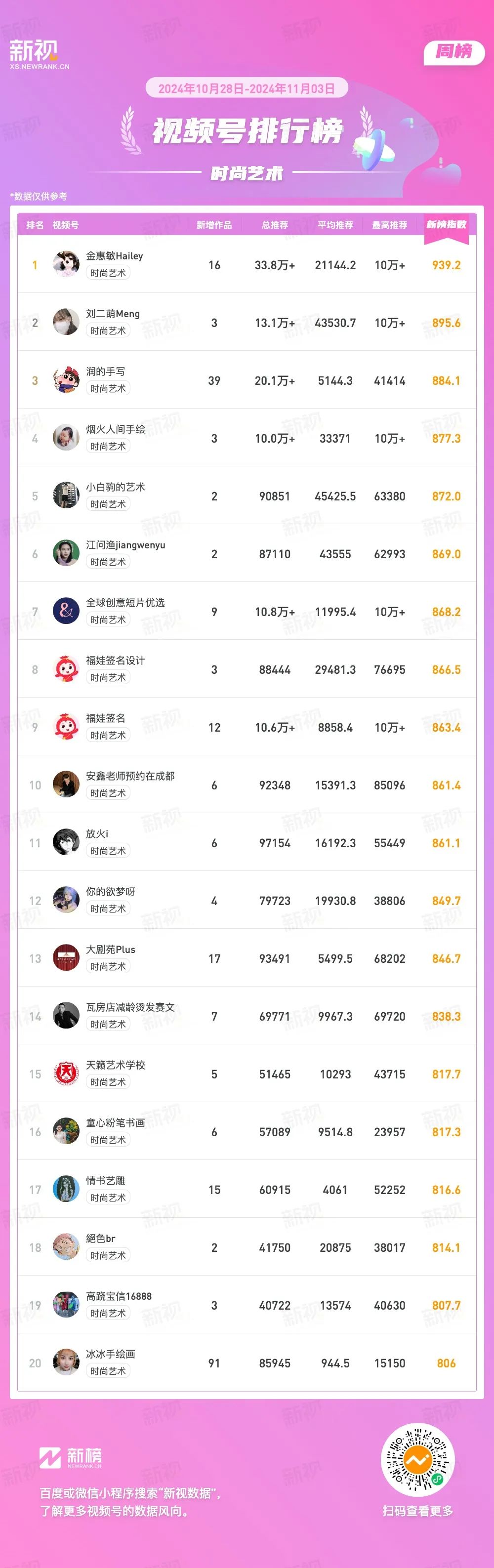The image size is (494, 1568).
Task: Click the 新视 logo at top left
Action: tap(39, 54)
